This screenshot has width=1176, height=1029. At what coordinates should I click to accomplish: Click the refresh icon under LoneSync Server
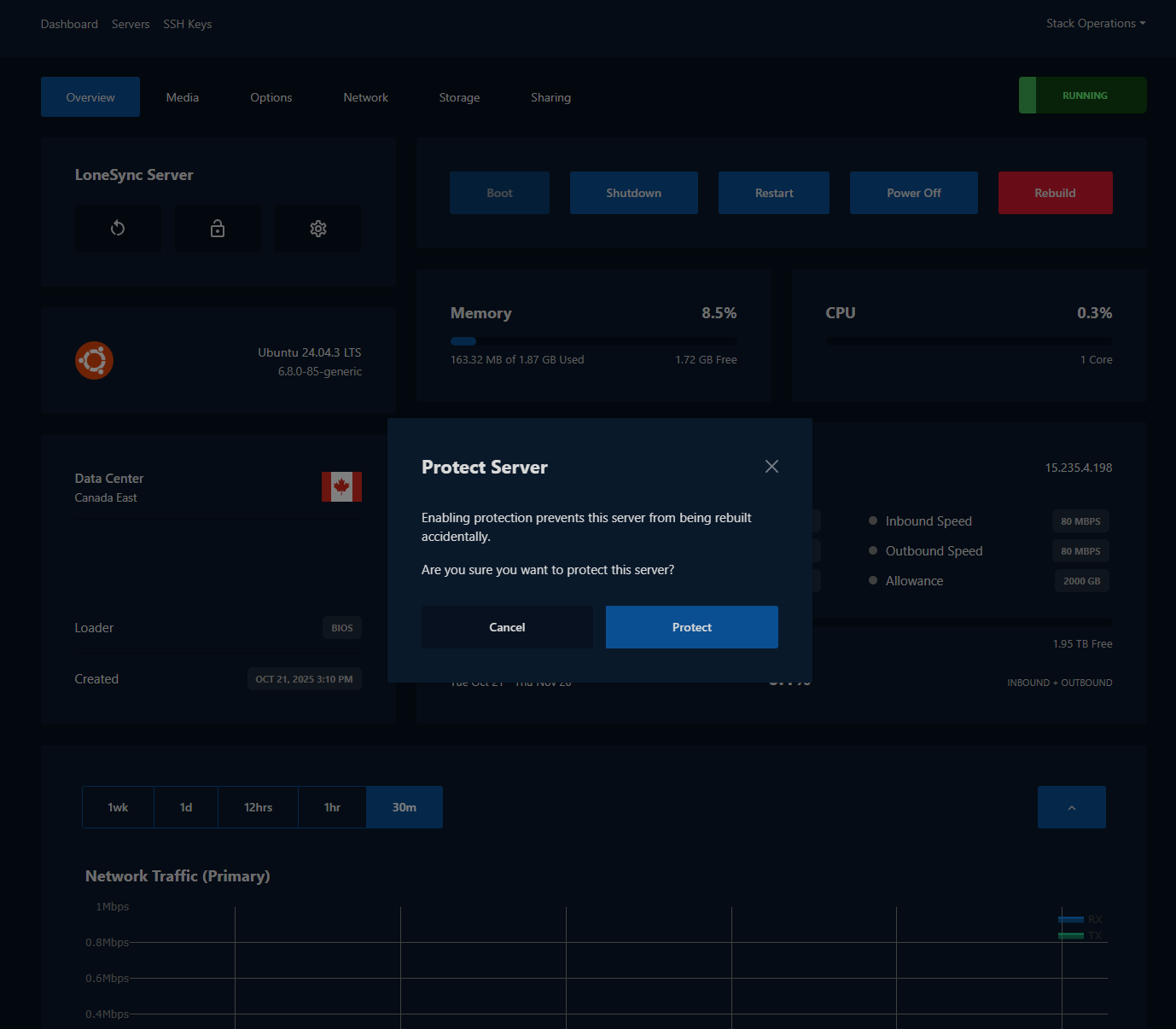(x=118, y=229)
